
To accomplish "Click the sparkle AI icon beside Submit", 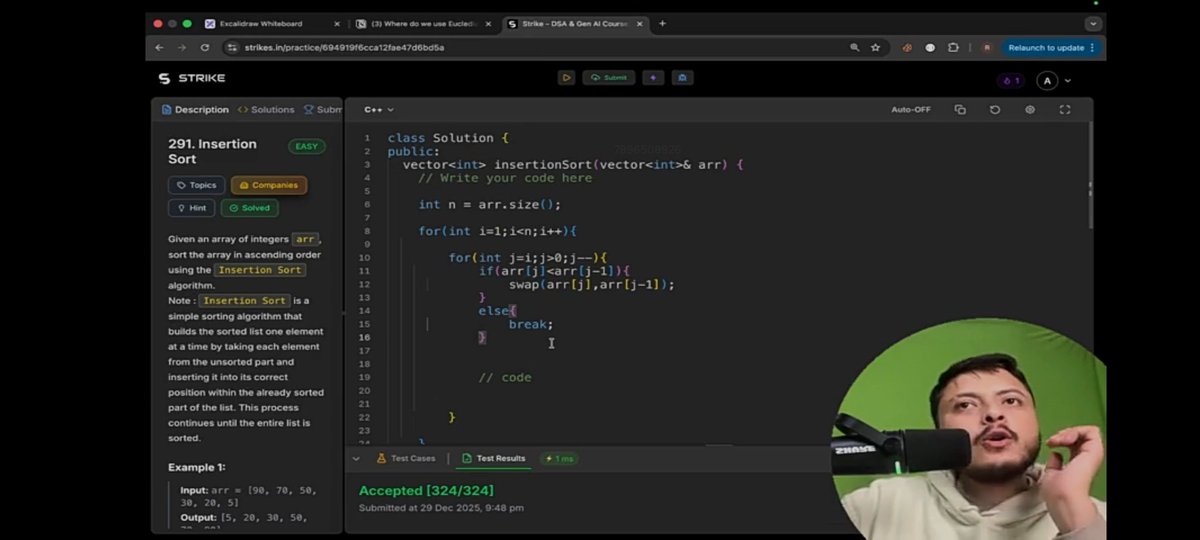I will pyautogui.click(x=653, y=78).
